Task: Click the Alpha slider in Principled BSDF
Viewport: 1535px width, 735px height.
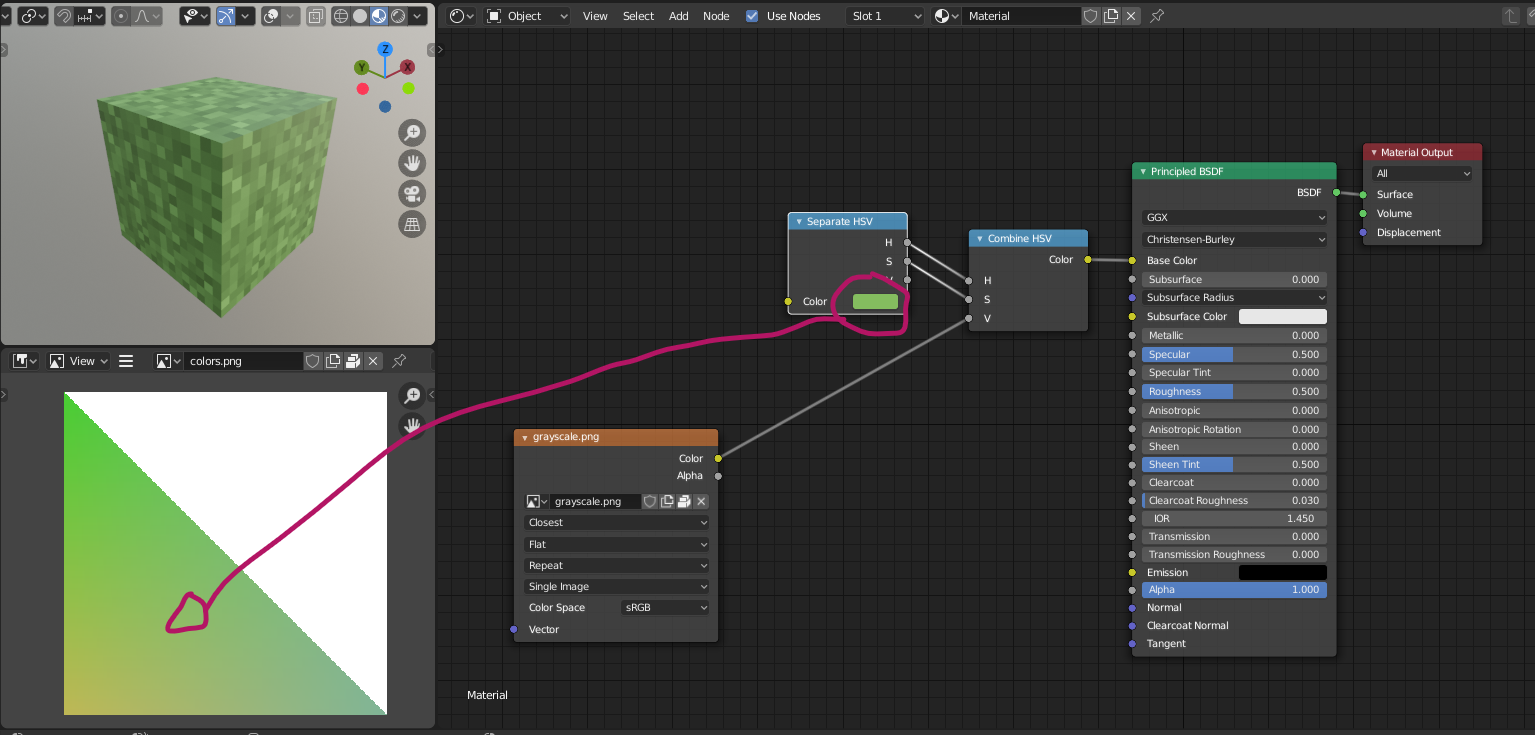Action: (1234, 590)
